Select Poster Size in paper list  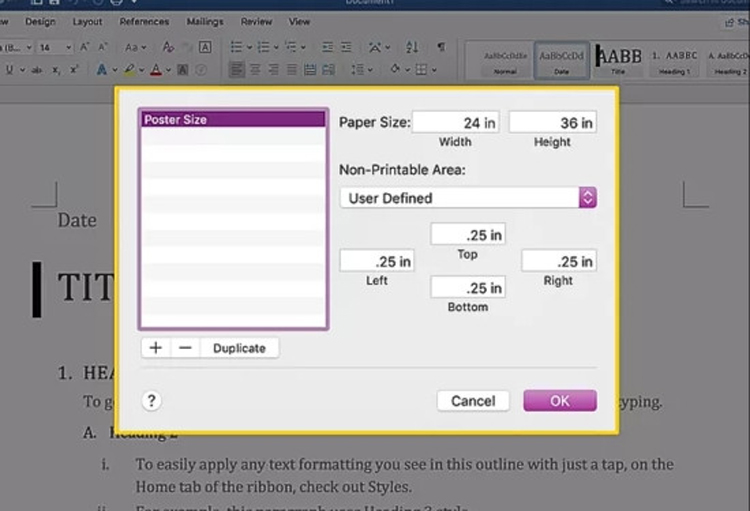pos(233,120)
